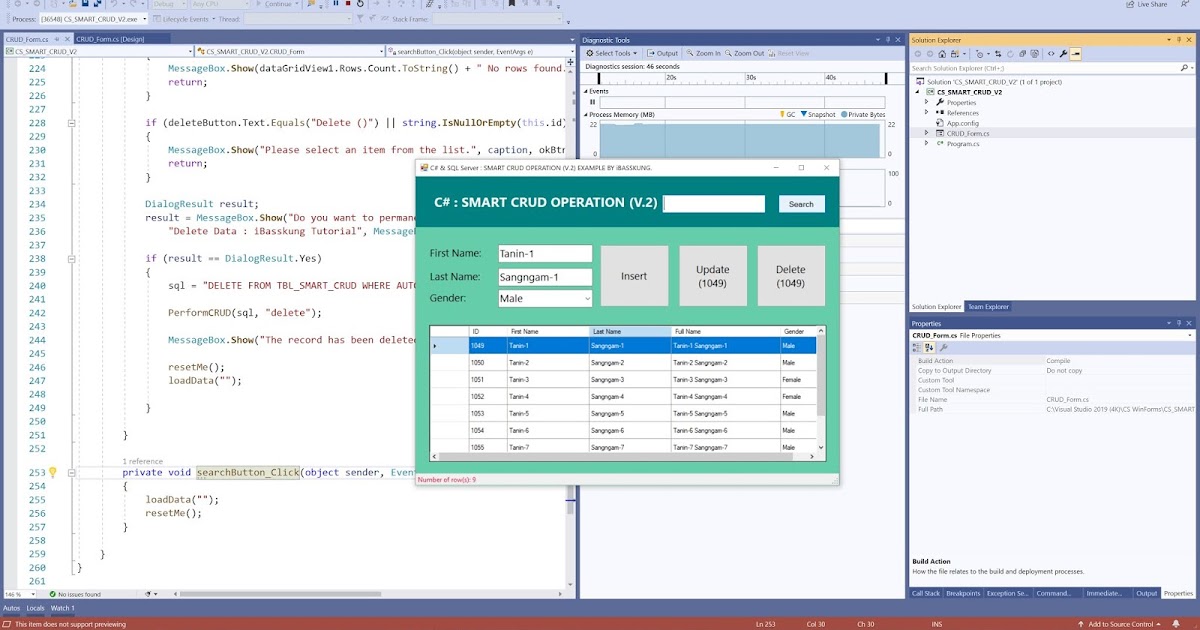Click the Live Share icon

pos(1146,4)
